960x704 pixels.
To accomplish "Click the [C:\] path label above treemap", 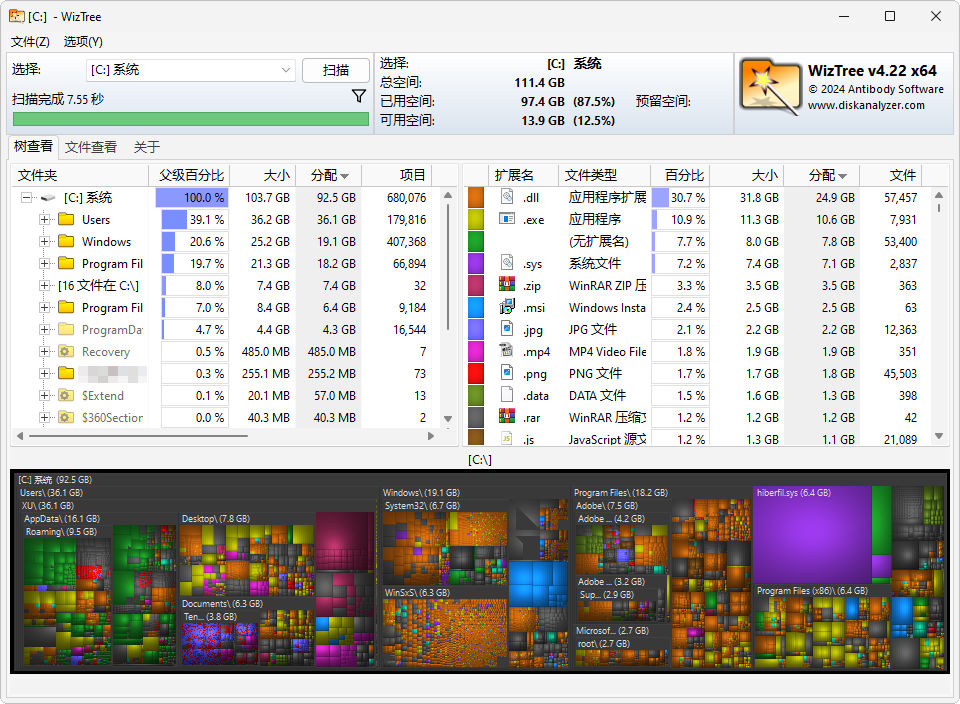I will coord(480,460).
